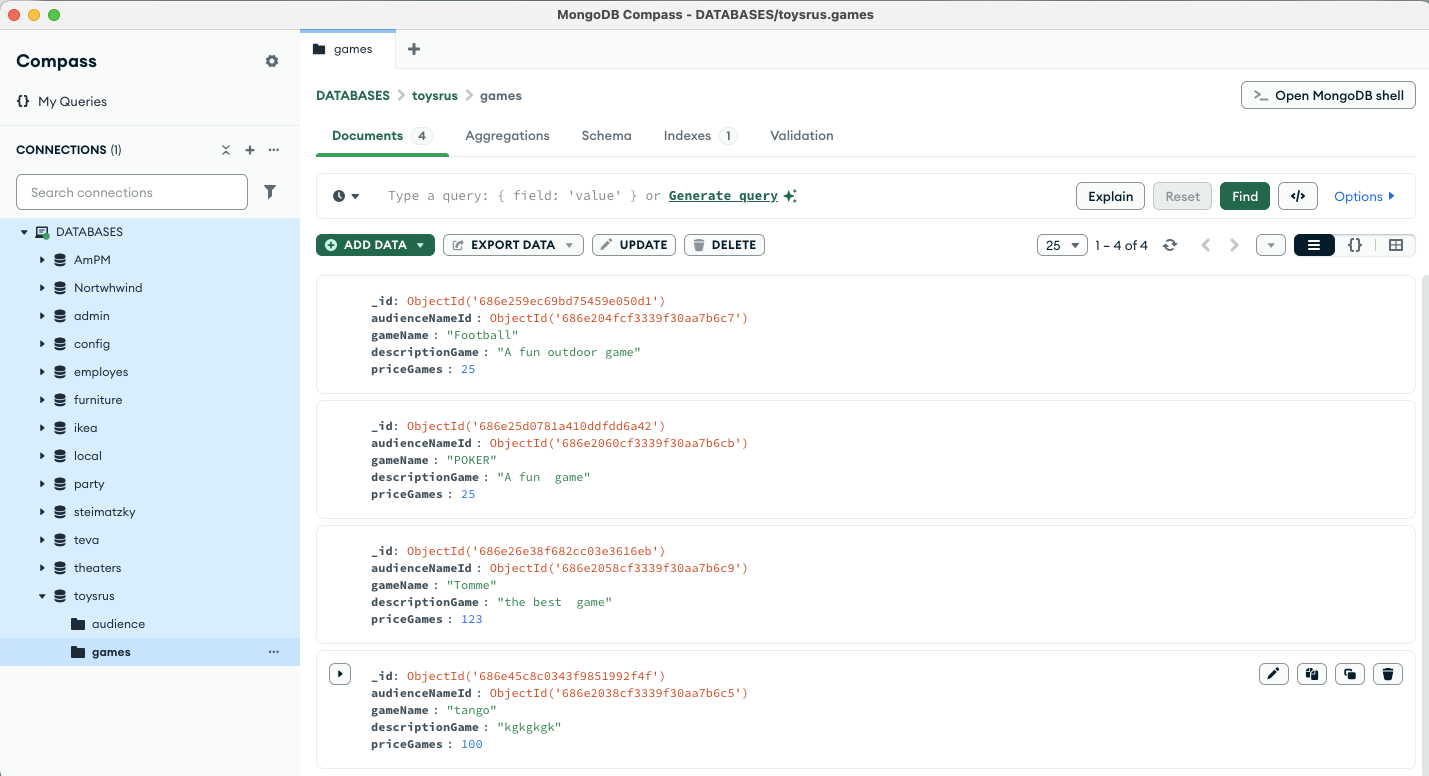Screen dimensions: 1429x776
Task: Collapse the toysrus database
Action: [42, 596]
